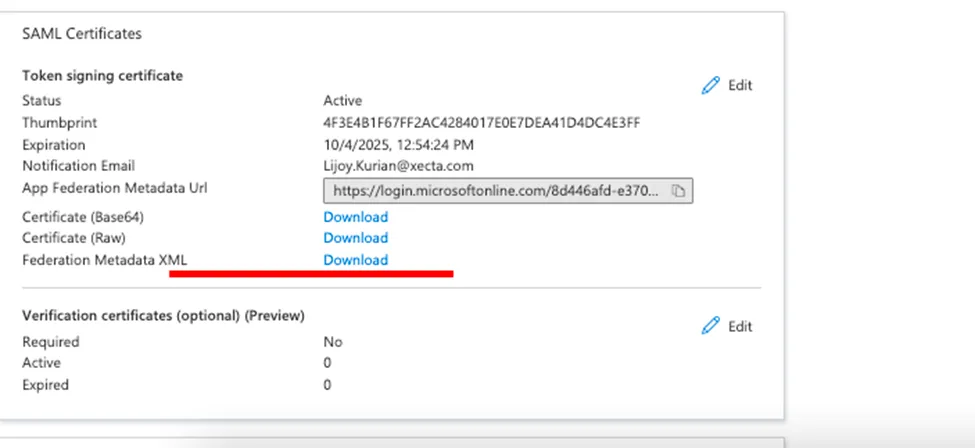Select the App Federation Metadata Url field
This screenshot has height=448, width=975.
508,191
